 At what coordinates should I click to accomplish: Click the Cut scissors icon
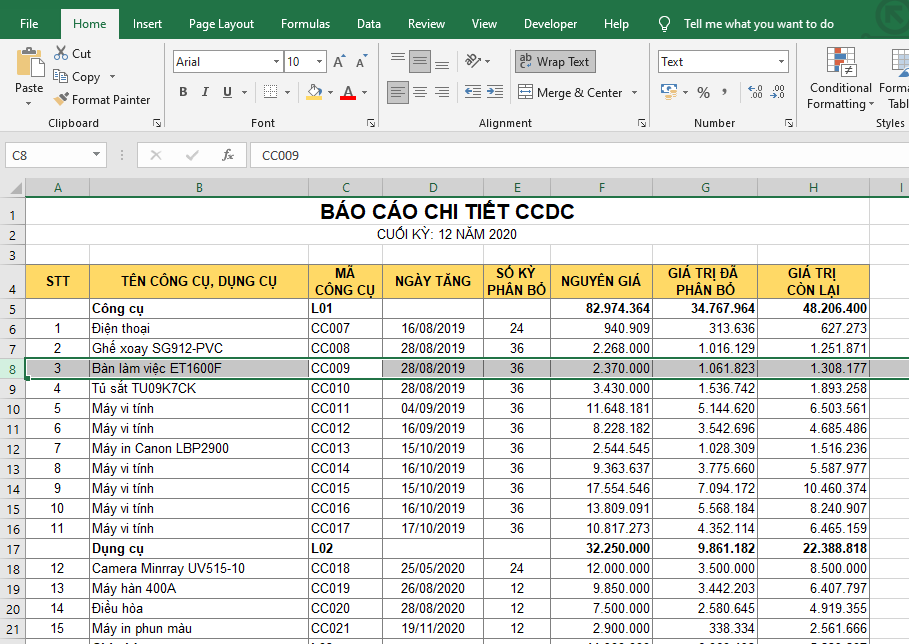(62, 54)
